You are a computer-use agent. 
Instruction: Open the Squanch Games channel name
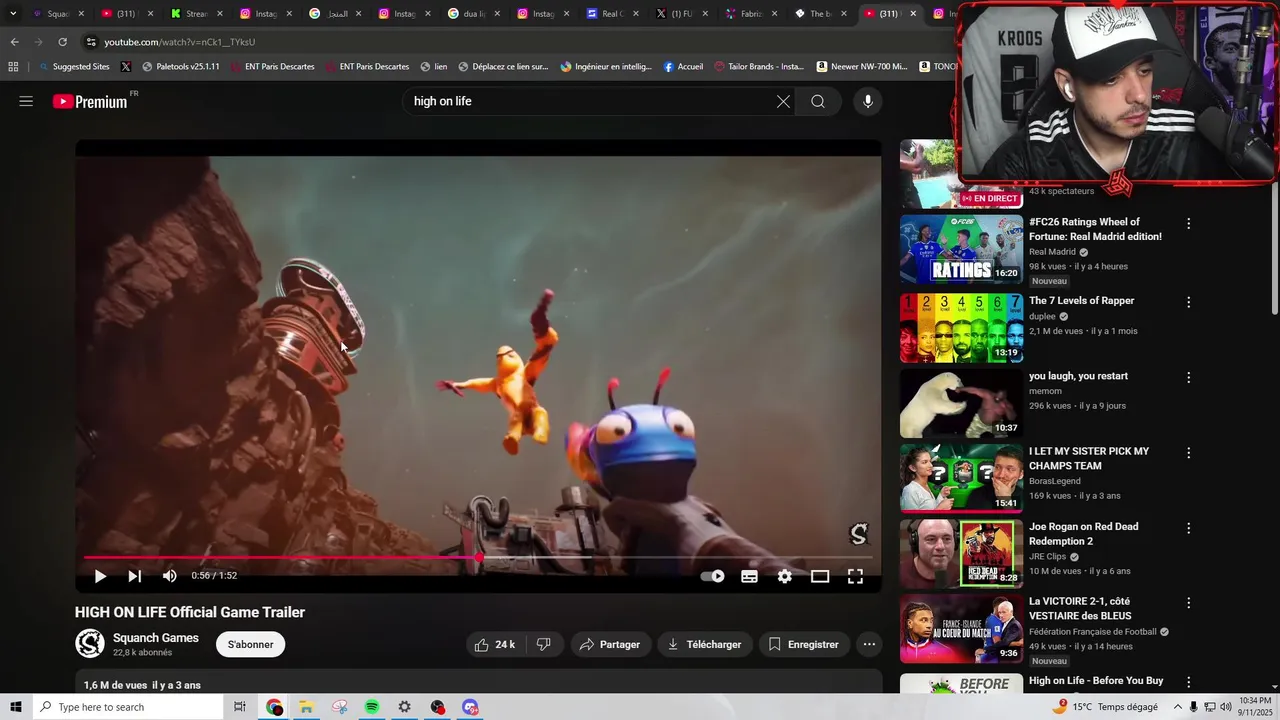coord(156,638)
